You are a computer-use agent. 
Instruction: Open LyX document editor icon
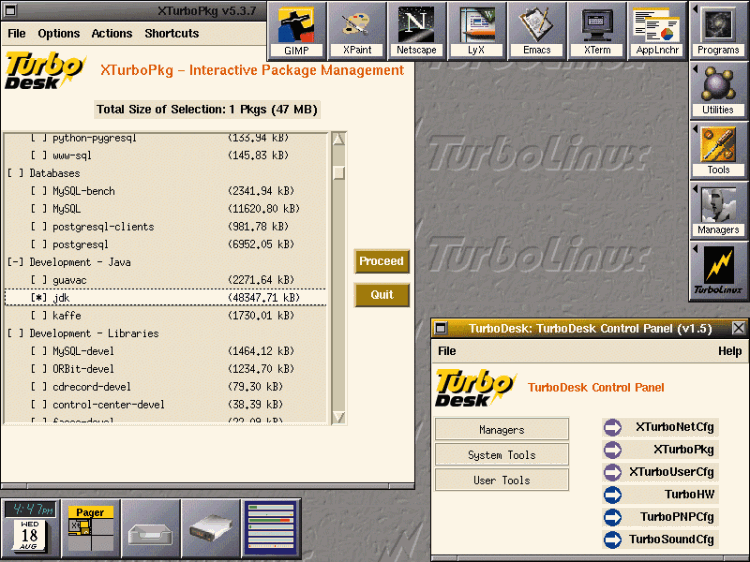point(476,30)
